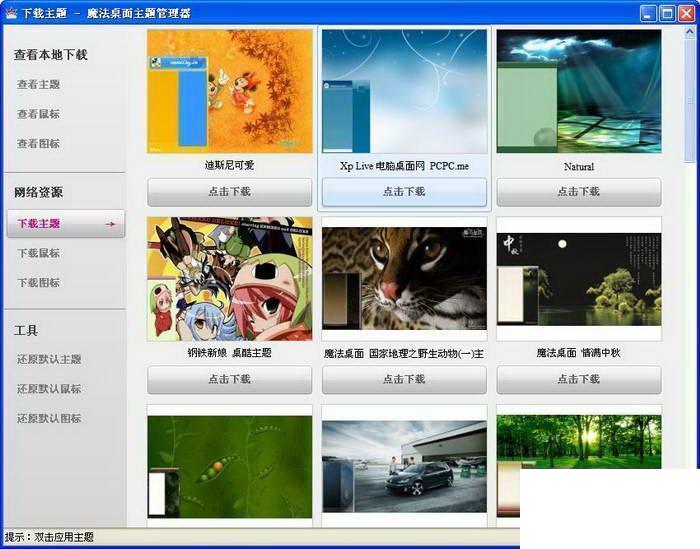The height and width of the screenshot is (549, 700).
Task: Download the 迪斯尼可爱 theme
Action: [x=229, y=192]
